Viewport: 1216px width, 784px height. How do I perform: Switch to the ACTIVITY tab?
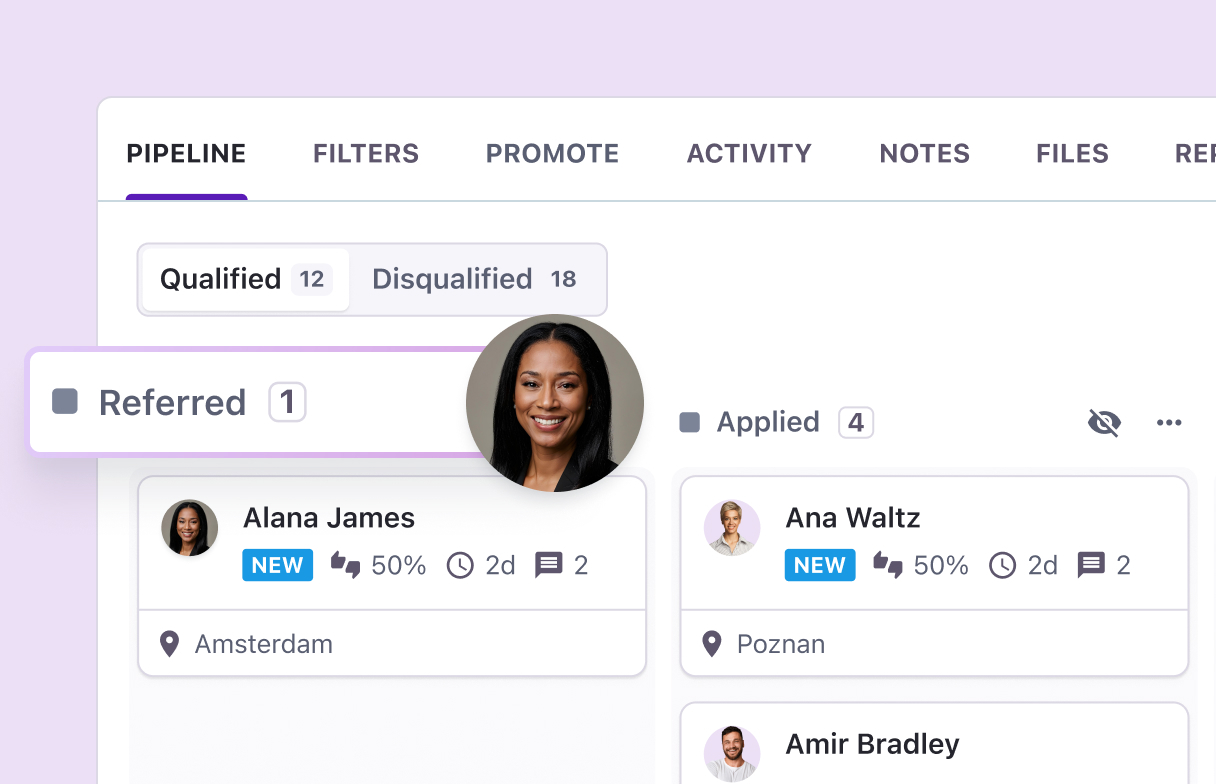click(x=749, y=153)
